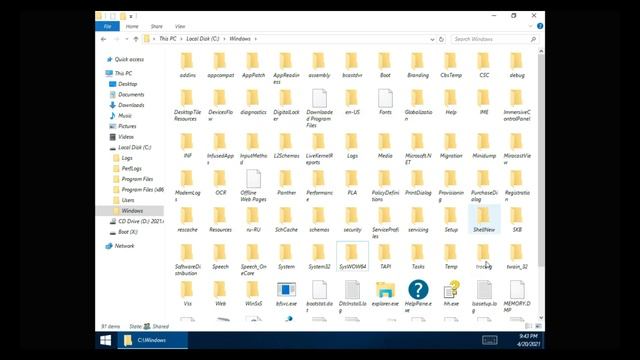Open recent locations dropdown arrow
This screenshot has height=360, width=640.
click(127, 39)
